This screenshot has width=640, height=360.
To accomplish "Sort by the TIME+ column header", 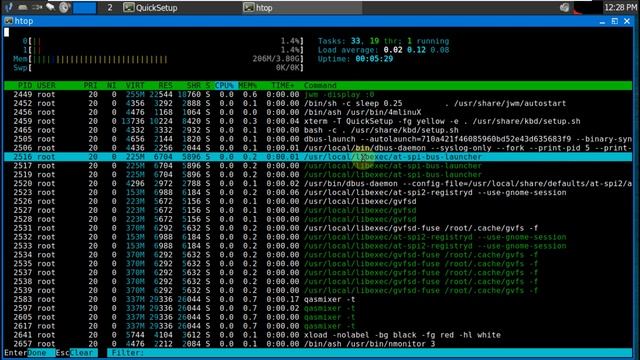I will [x=283, y=85].
